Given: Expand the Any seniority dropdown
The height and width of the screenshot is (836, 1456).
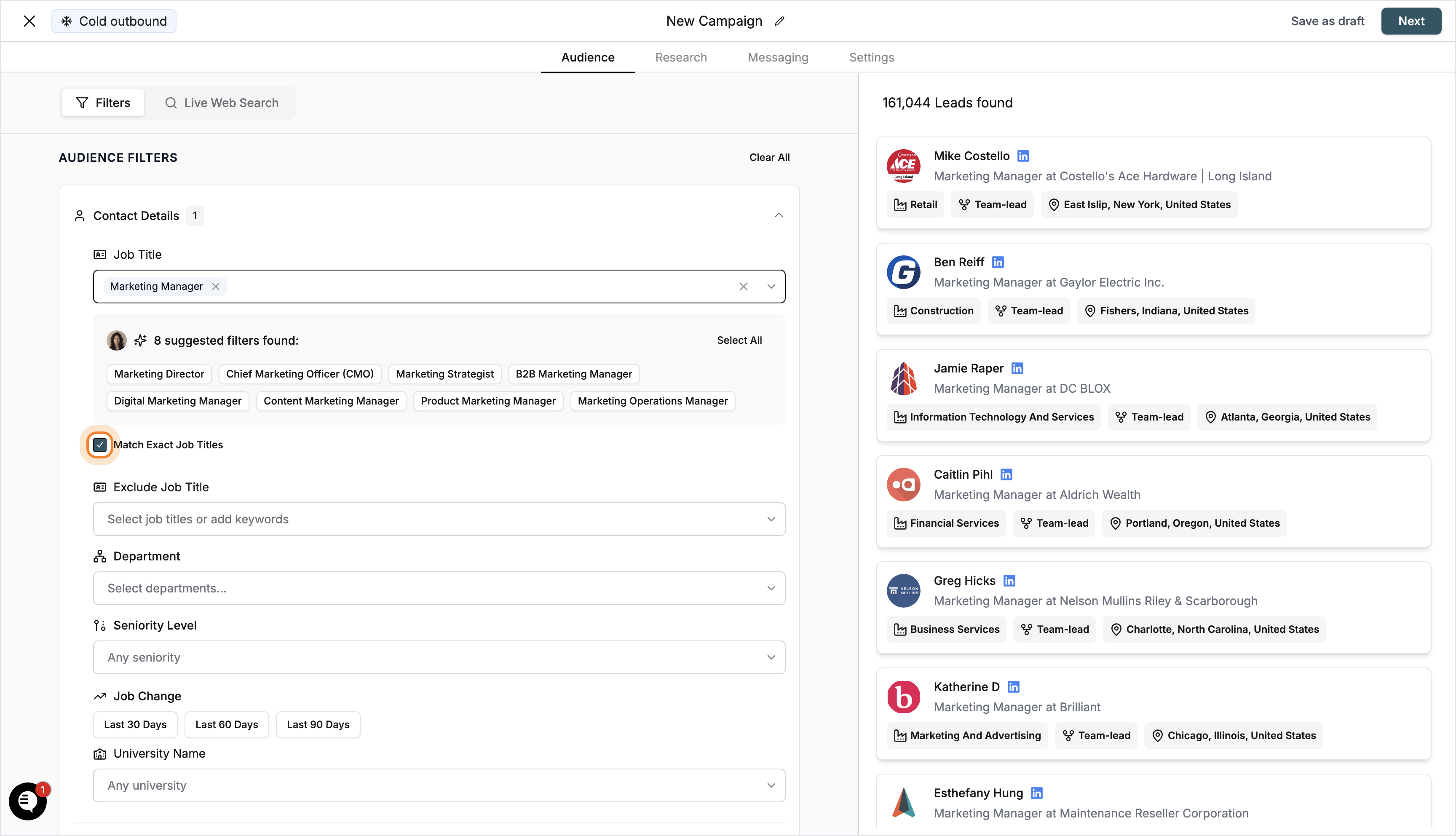Looking at the screenshot, I should click(x=771, y=657).
